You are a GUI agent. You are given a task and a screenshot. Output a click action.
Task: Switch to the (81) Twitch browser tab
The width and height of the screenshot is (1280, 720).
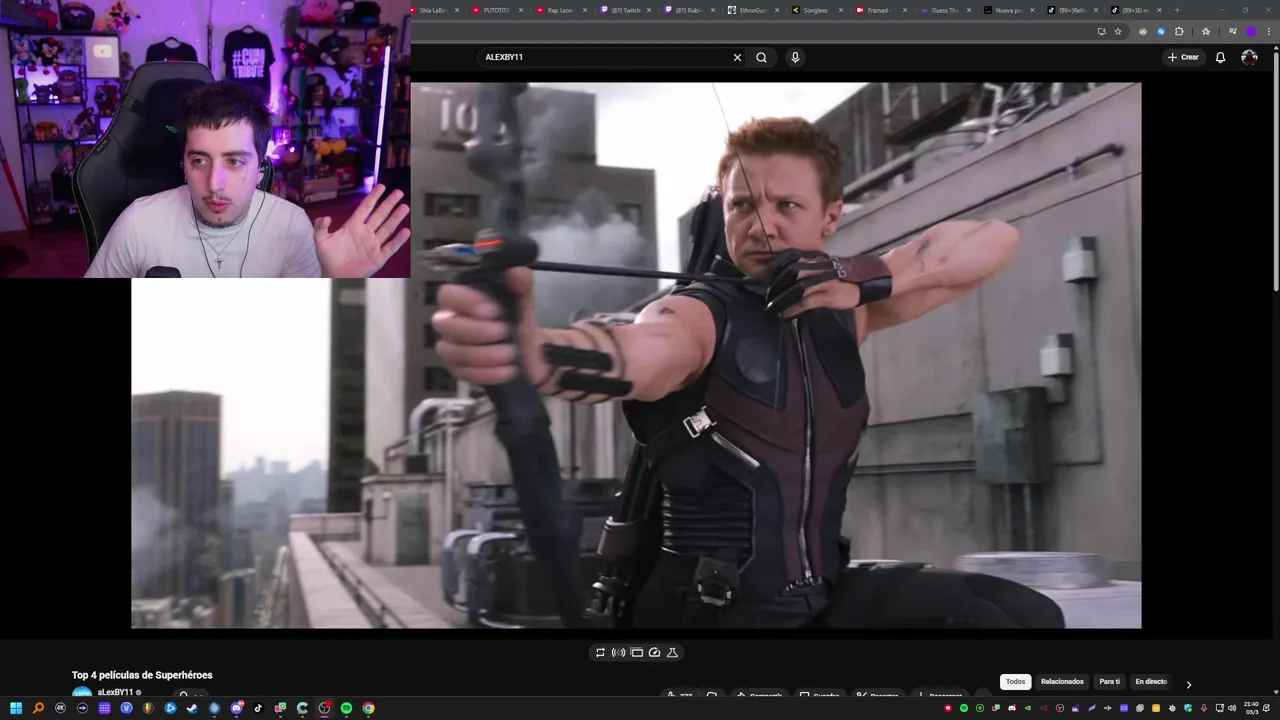(x=625, y=10)
